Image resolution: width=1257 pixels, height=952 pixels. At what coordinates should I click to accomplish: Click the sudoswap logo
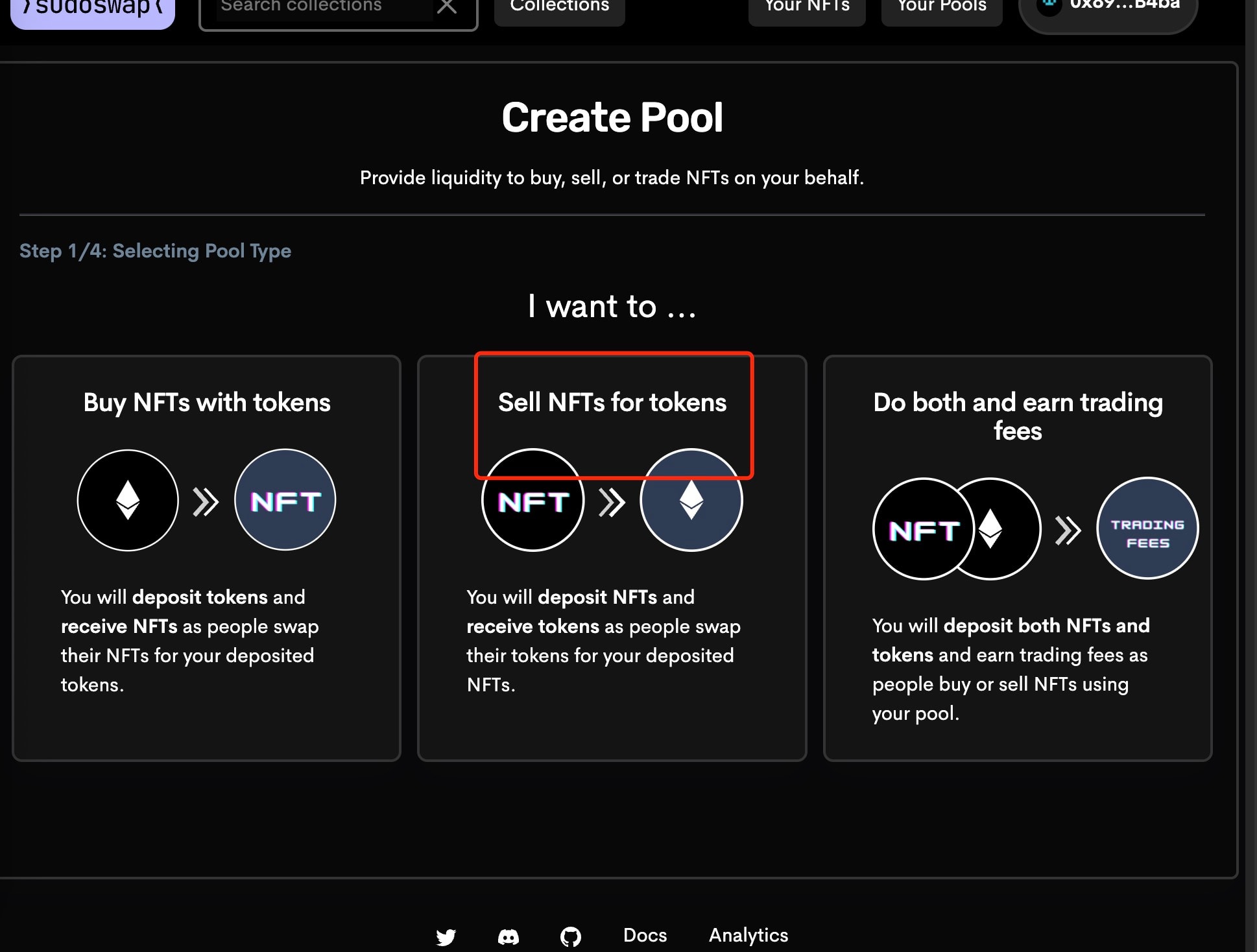(x=93, y=9)
